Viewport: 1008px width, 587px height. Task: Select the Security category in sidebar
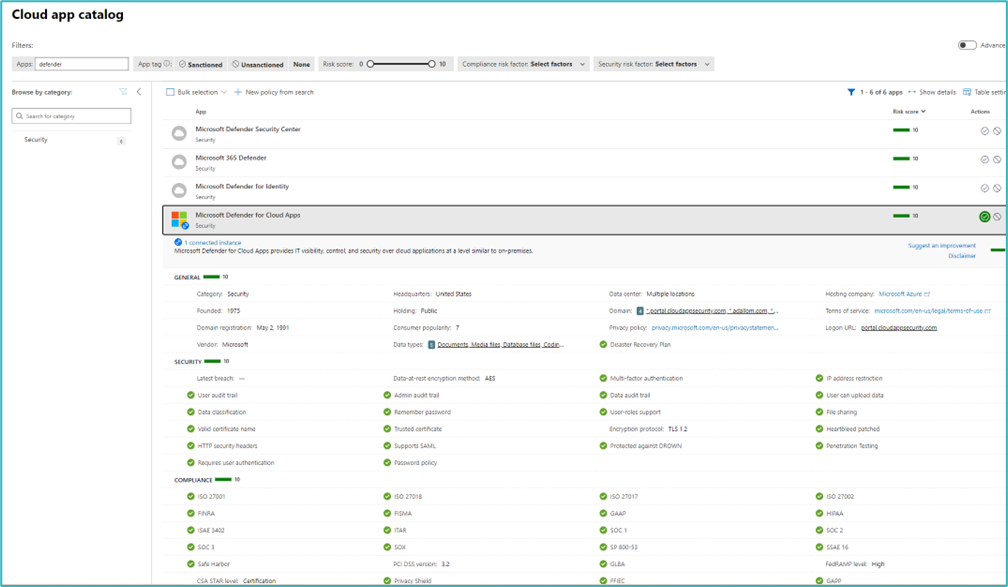click(x=36, y=140)
